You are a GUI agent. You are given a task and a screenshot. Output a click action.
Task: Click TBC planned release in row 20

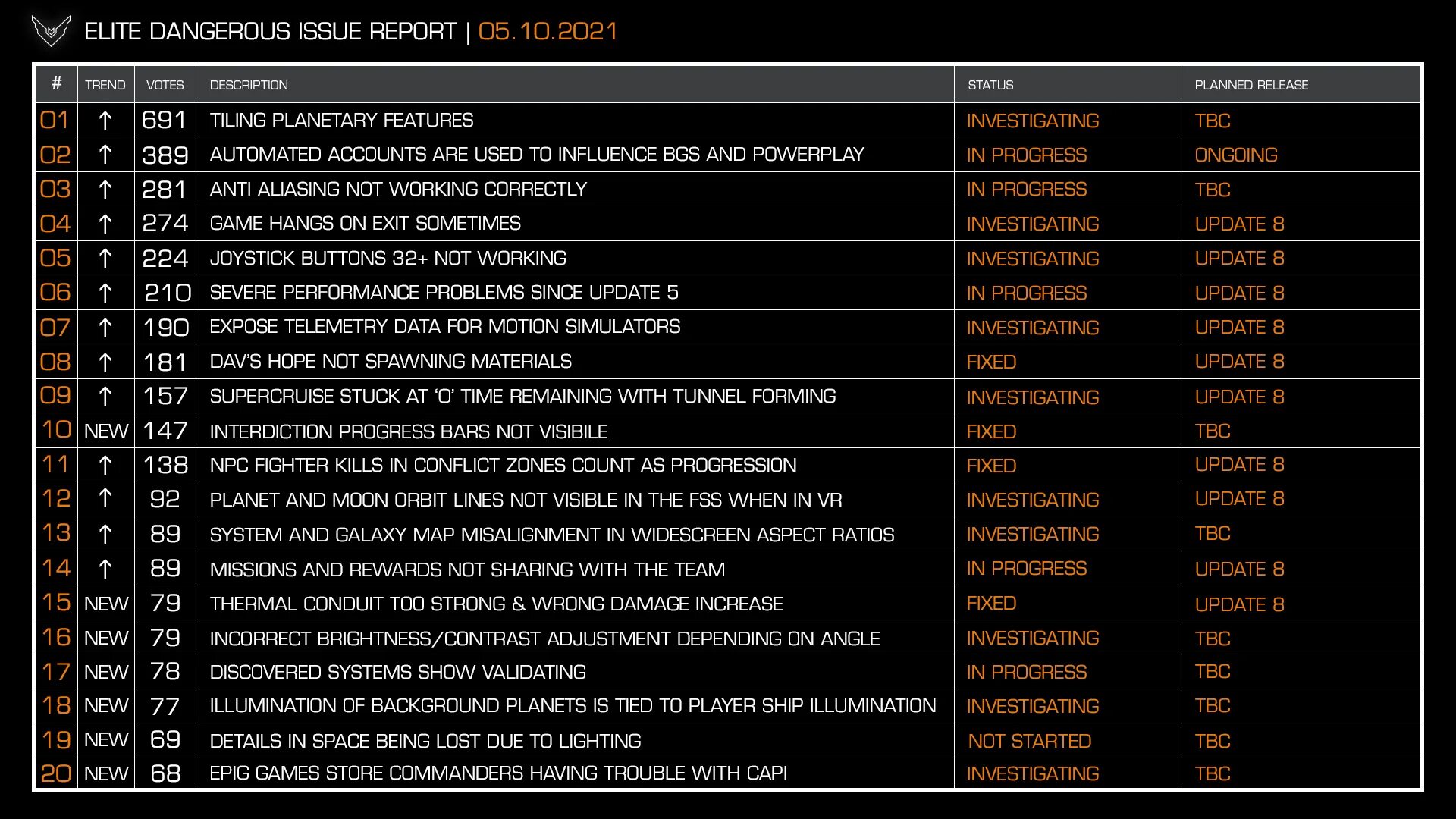tap(1213, 774)
